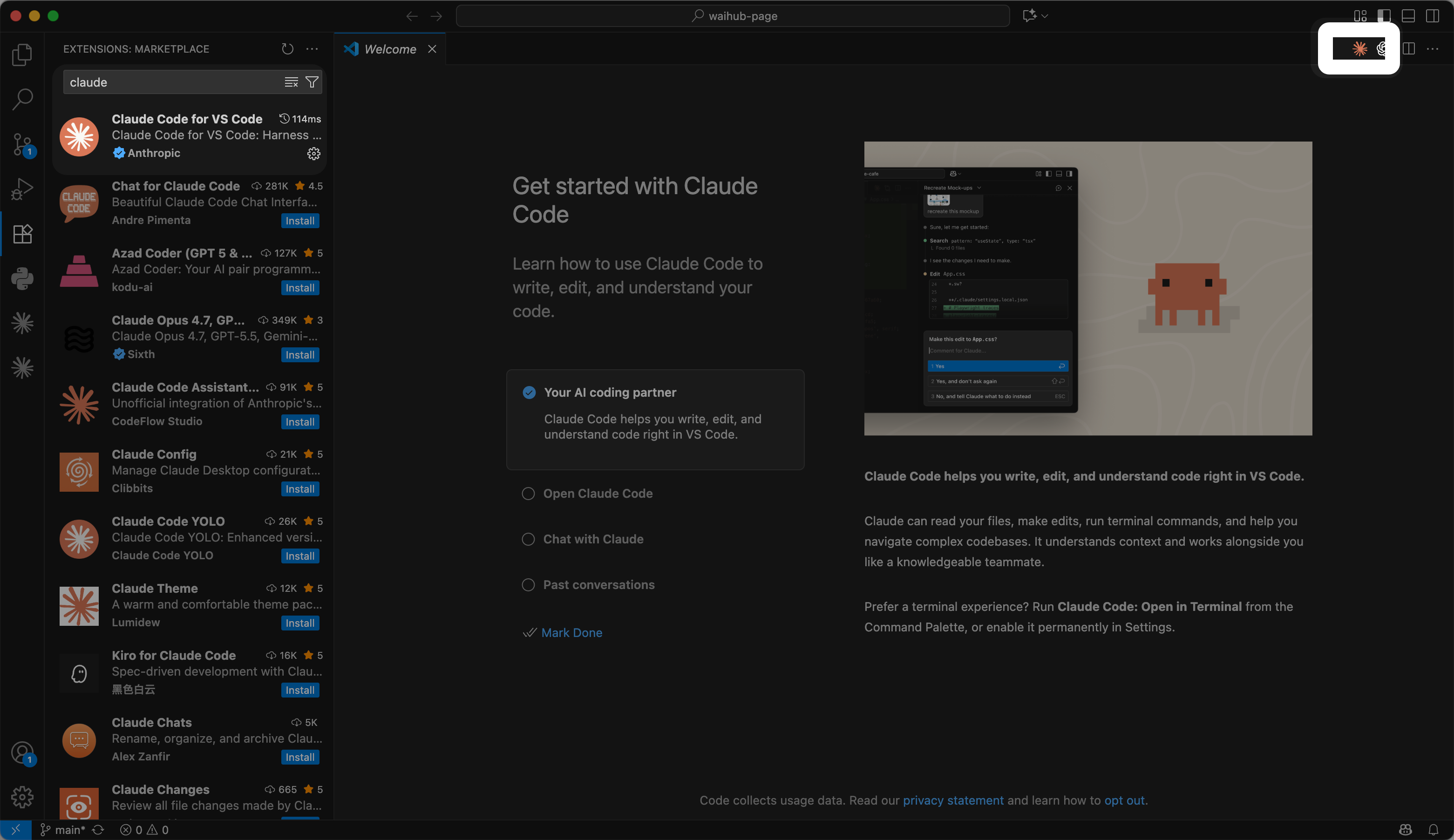Switch to the Welcome tab
The height and width of the screenshot is (840, 1454).
[x=391, y=49]
